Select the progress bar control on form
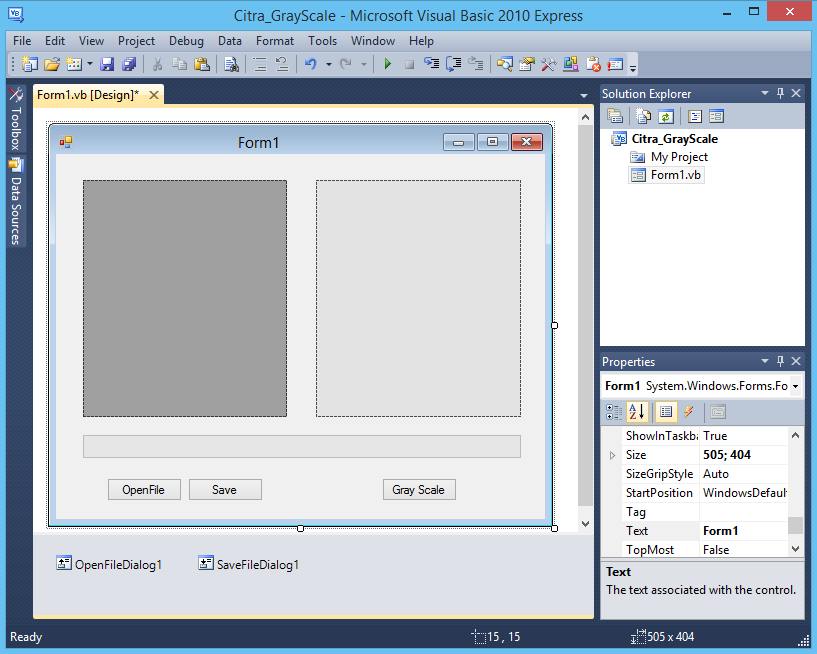The height and width of the screenshot is (654, 817). (x=302, y=447)
